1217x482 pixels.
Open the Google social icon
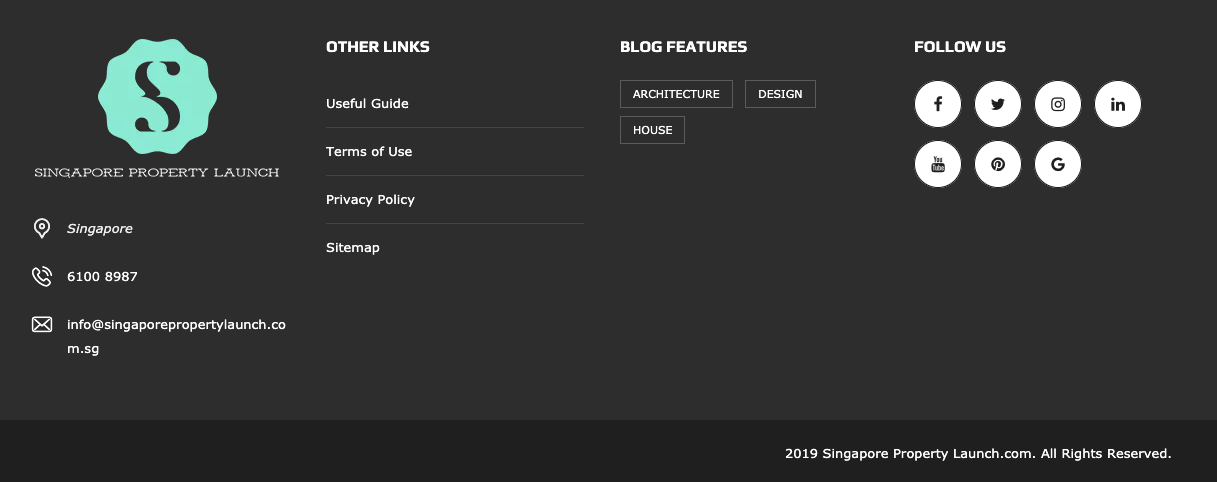click(1058, 164)
